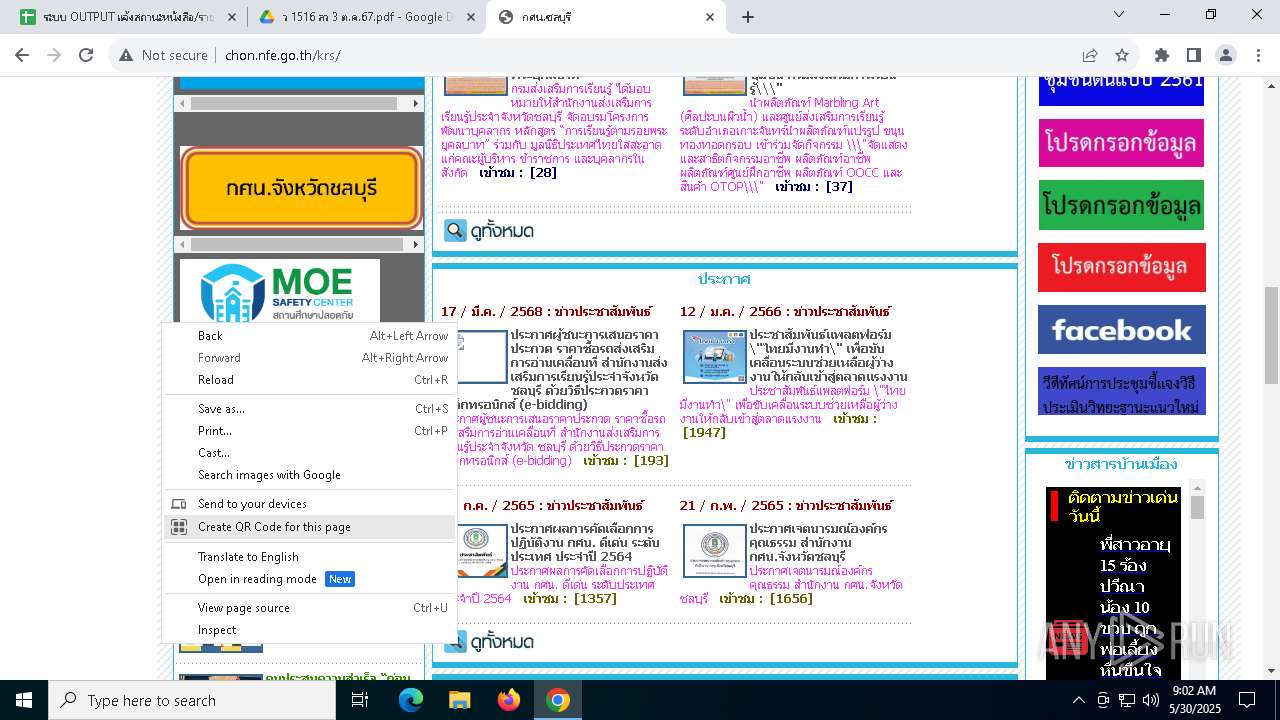Click the facebook banner button
Image resolution: width=1280 pixels, height=720 pixels.
[x=1121, y=330]
